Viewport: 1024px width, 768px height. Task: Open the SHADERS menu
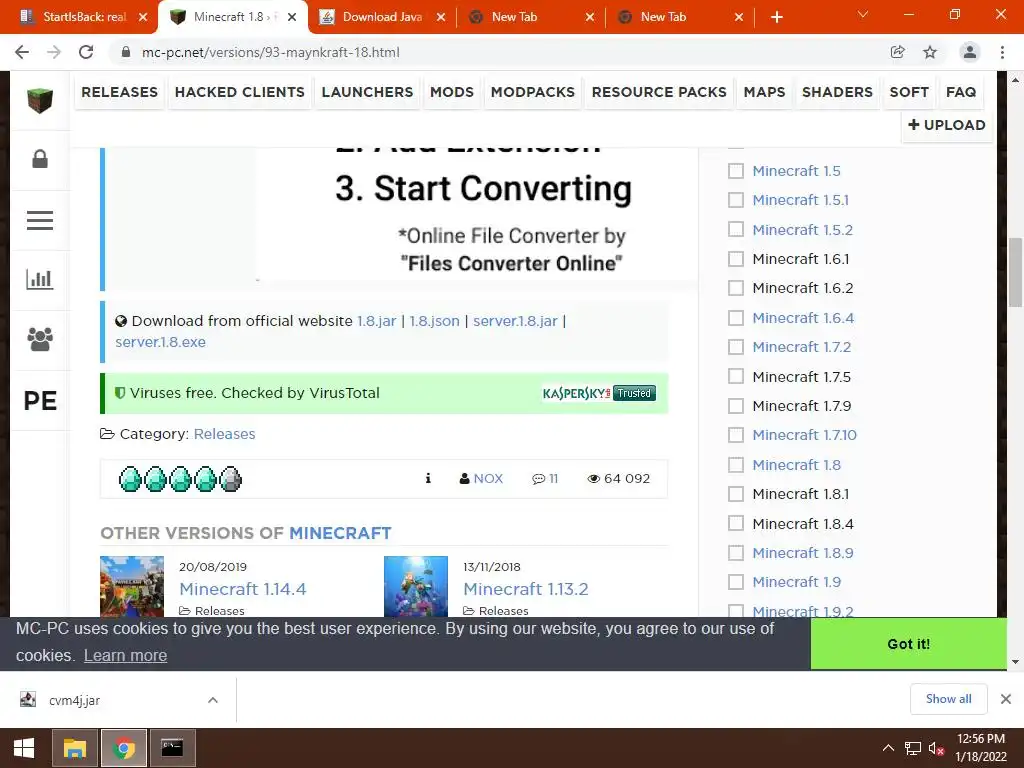click(837, 92)
